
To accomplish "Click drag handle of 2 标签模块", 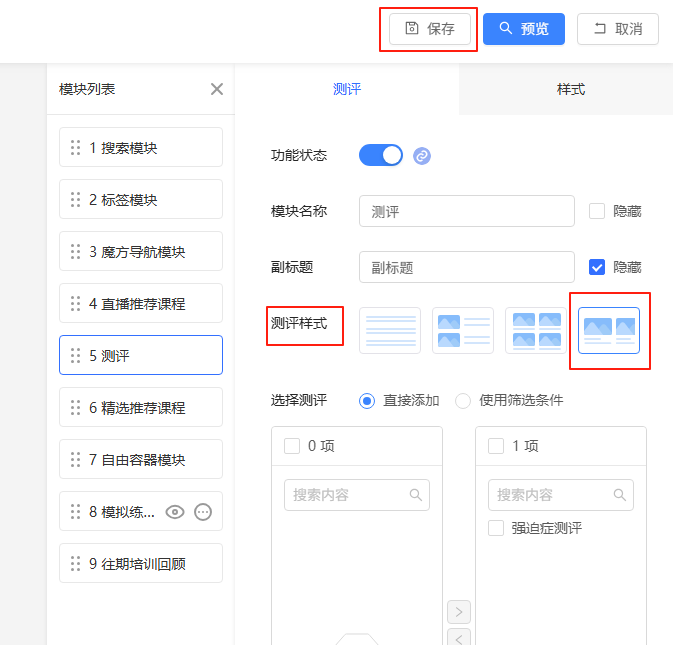I will (76, 199).
